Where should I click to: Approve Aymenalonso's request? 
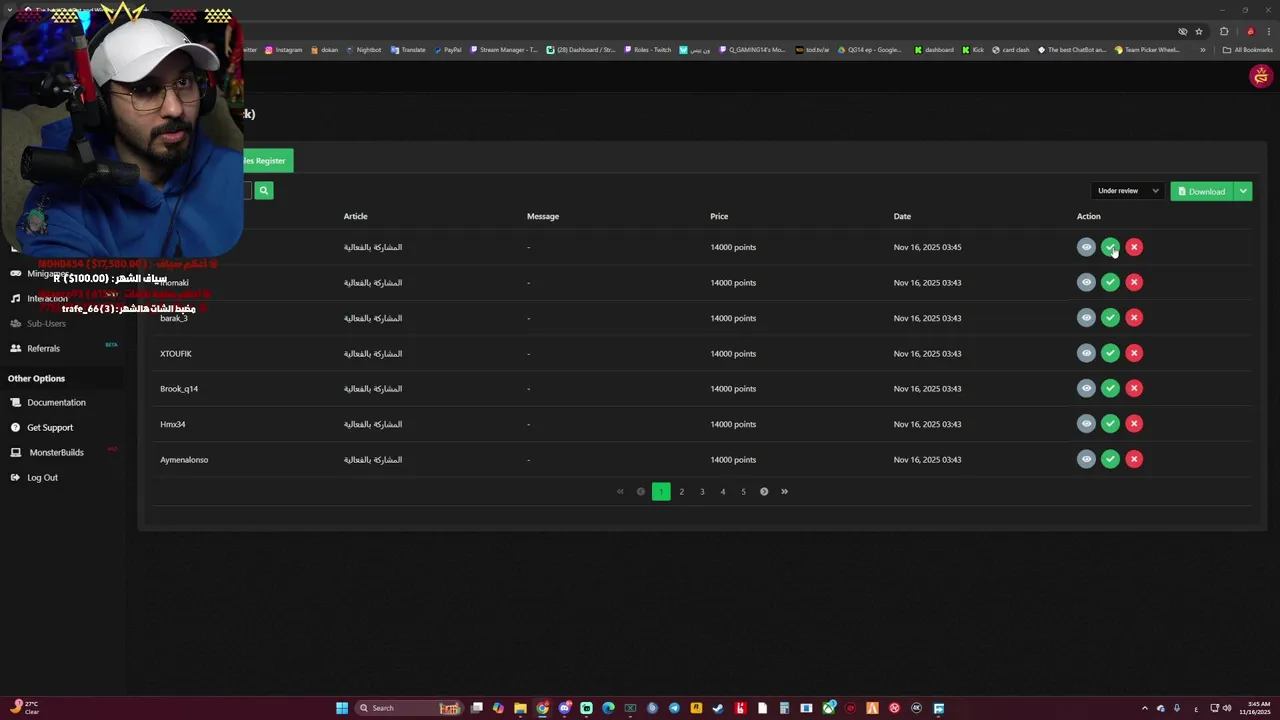1110,459
